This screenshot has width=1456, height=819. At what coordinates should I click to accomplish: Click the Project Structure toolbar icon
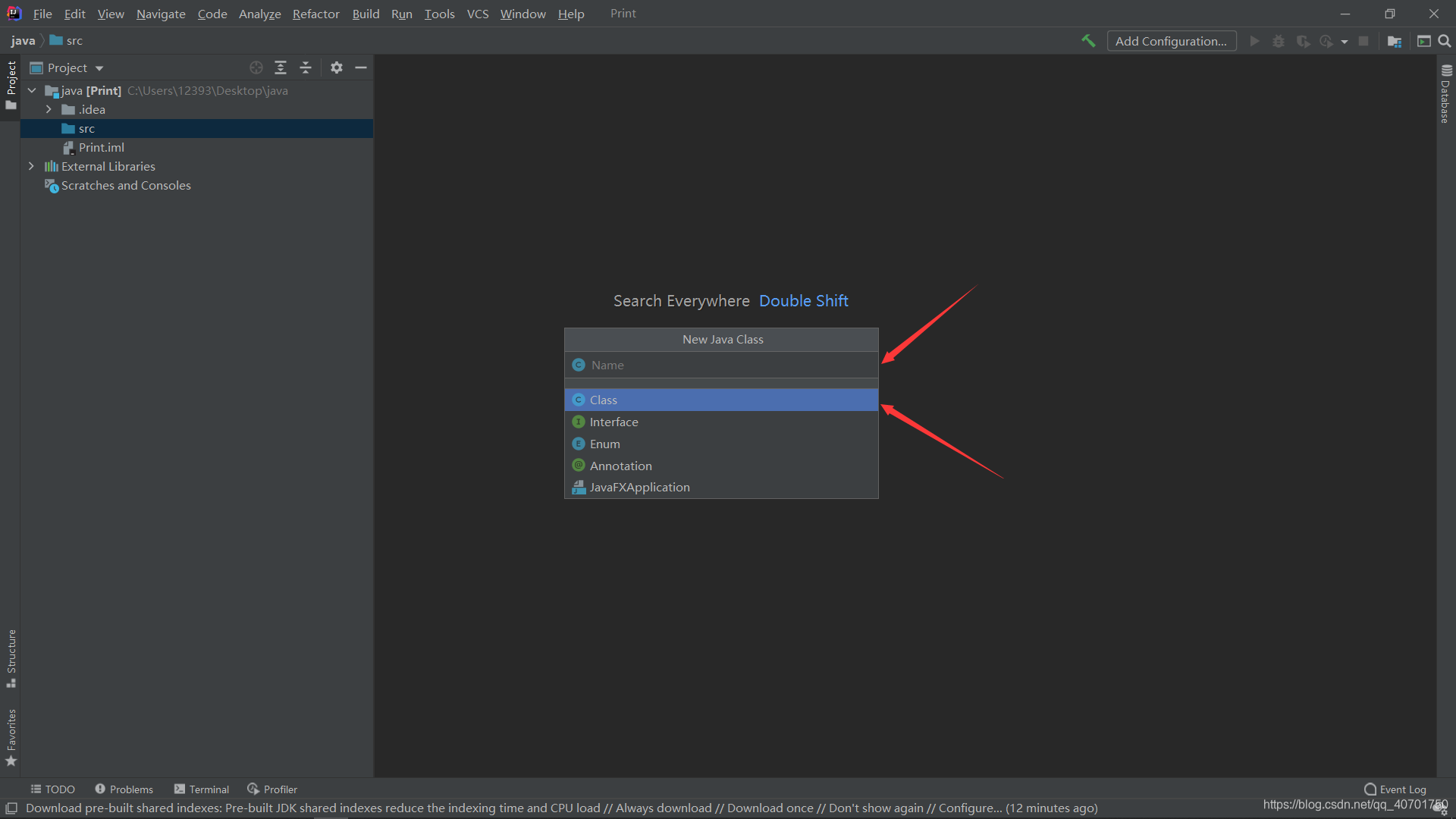(x=1394, y=41)
